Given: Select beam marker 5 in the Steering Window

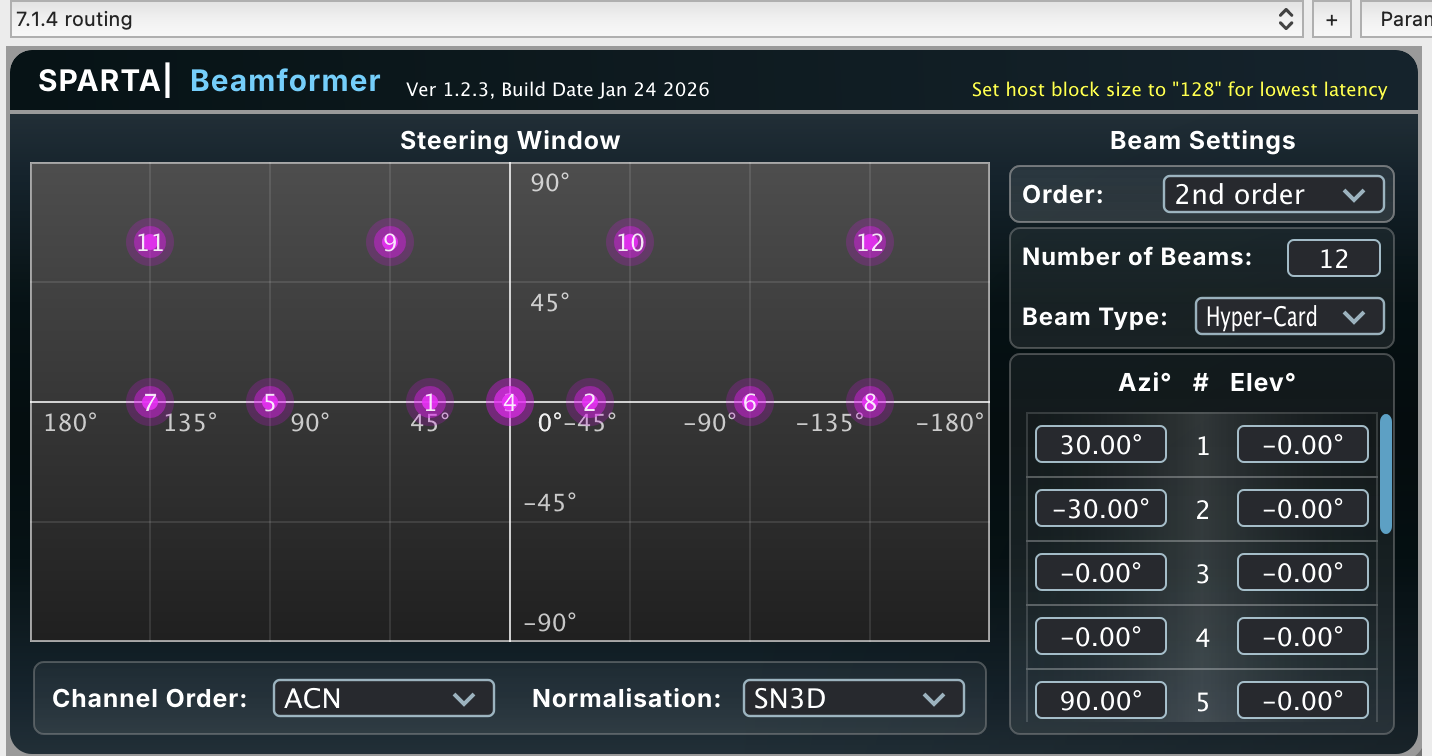Looking at the screenshot, I should [x=269, y=403].
